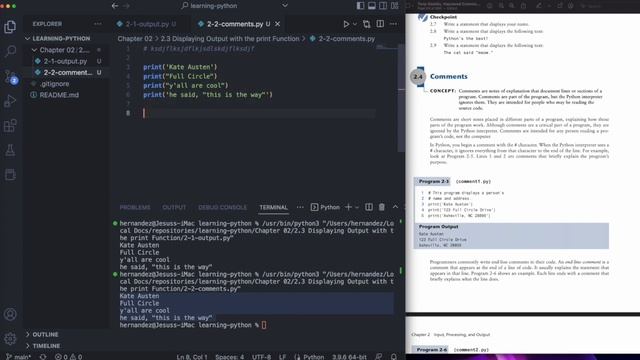Open the Explorer view in activity bar
640x360 pixels.
click(10, 27)
